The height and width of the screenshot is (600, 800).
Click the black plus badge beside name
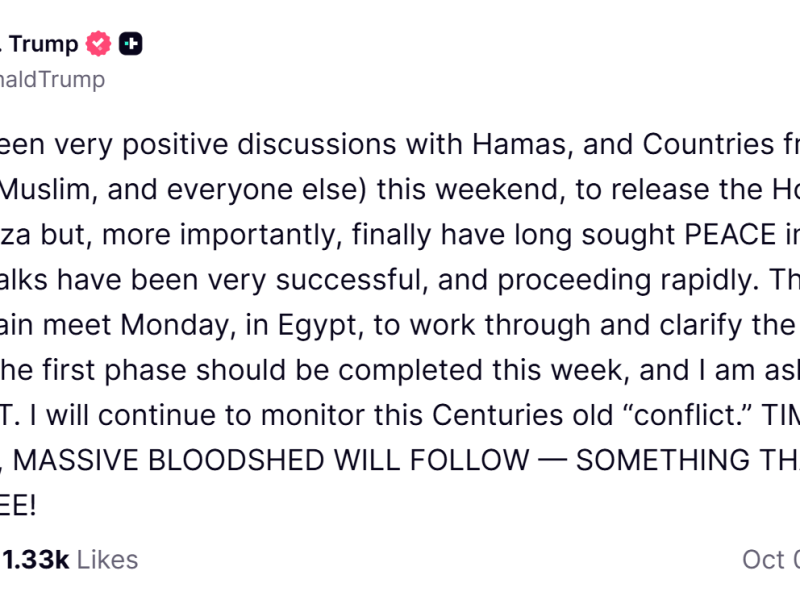pos(131,44)
